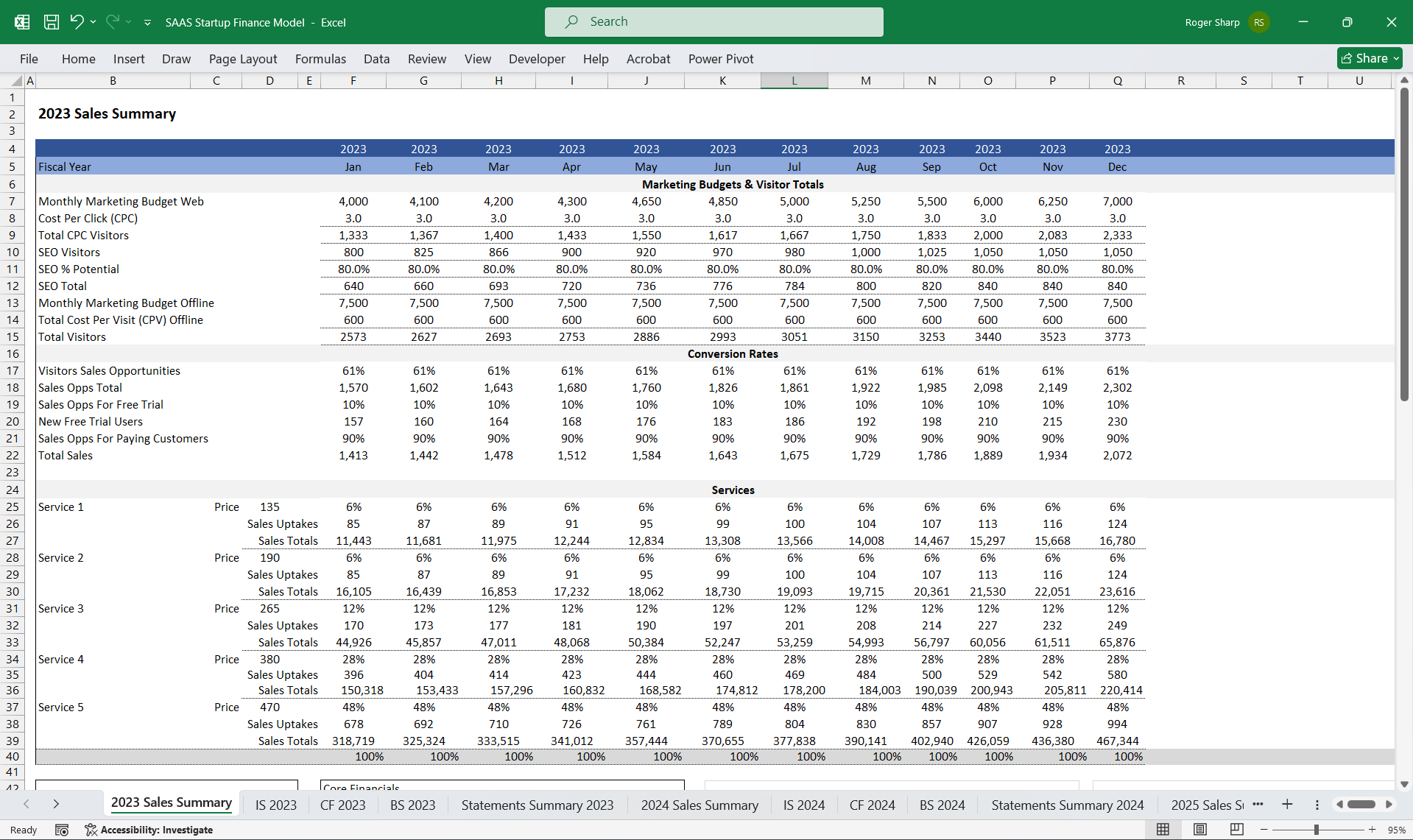Open the Page Layout tab
Image resolution: width=1413 pixels, height=840 pixels.
[243, 59]
